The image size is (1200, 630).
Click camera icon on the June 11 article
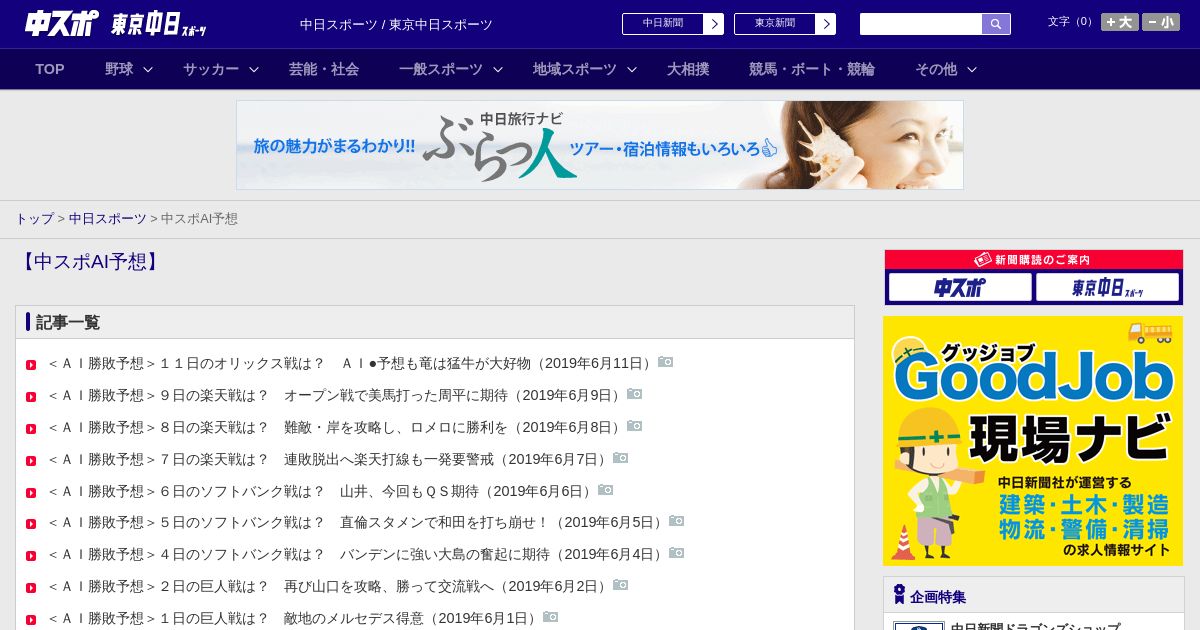[x=666, y=362]
